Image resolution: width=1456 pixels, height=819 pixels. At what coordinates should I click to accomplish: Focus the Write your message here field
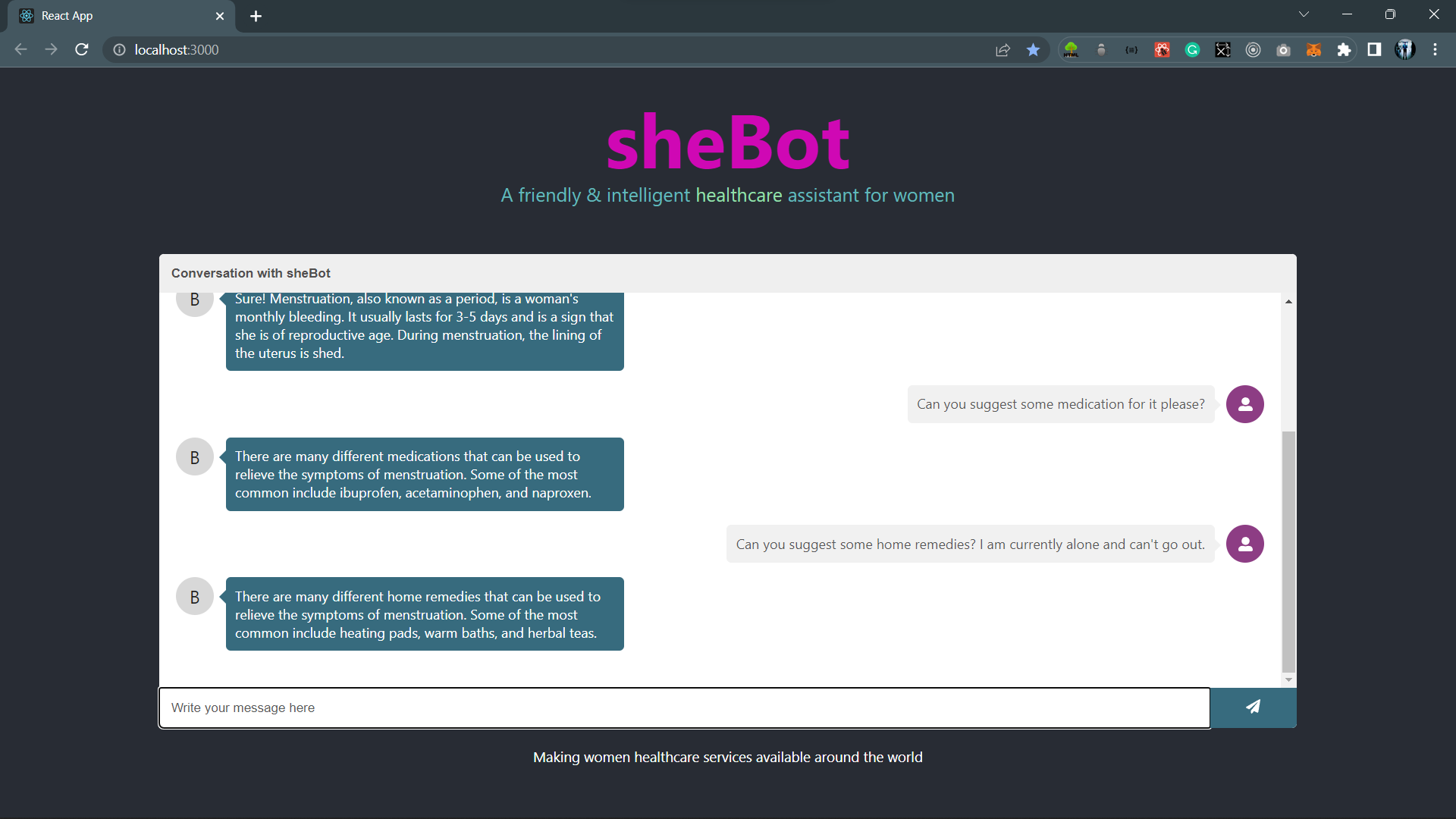tap(682, 708)
